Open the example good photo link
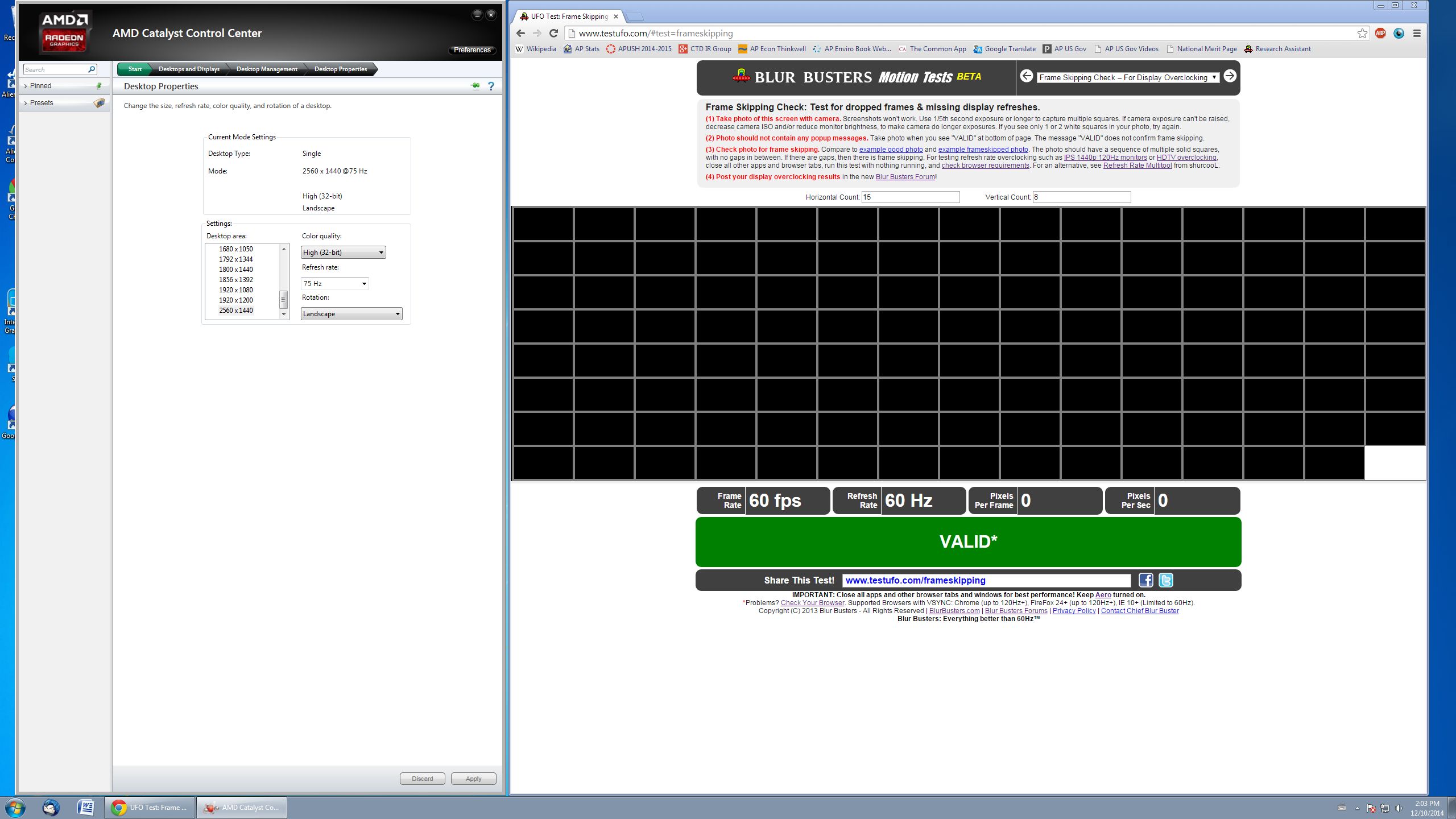This screenshot has height=819, width=1456. (891, 150)
